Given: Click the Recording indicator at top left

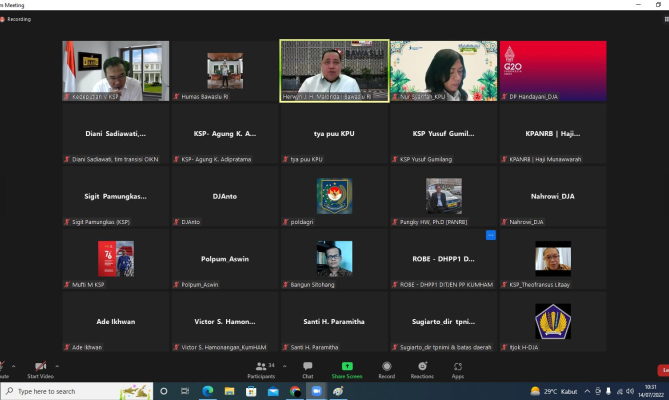Looking at the screenshot, I should click(x=18, y=18).
